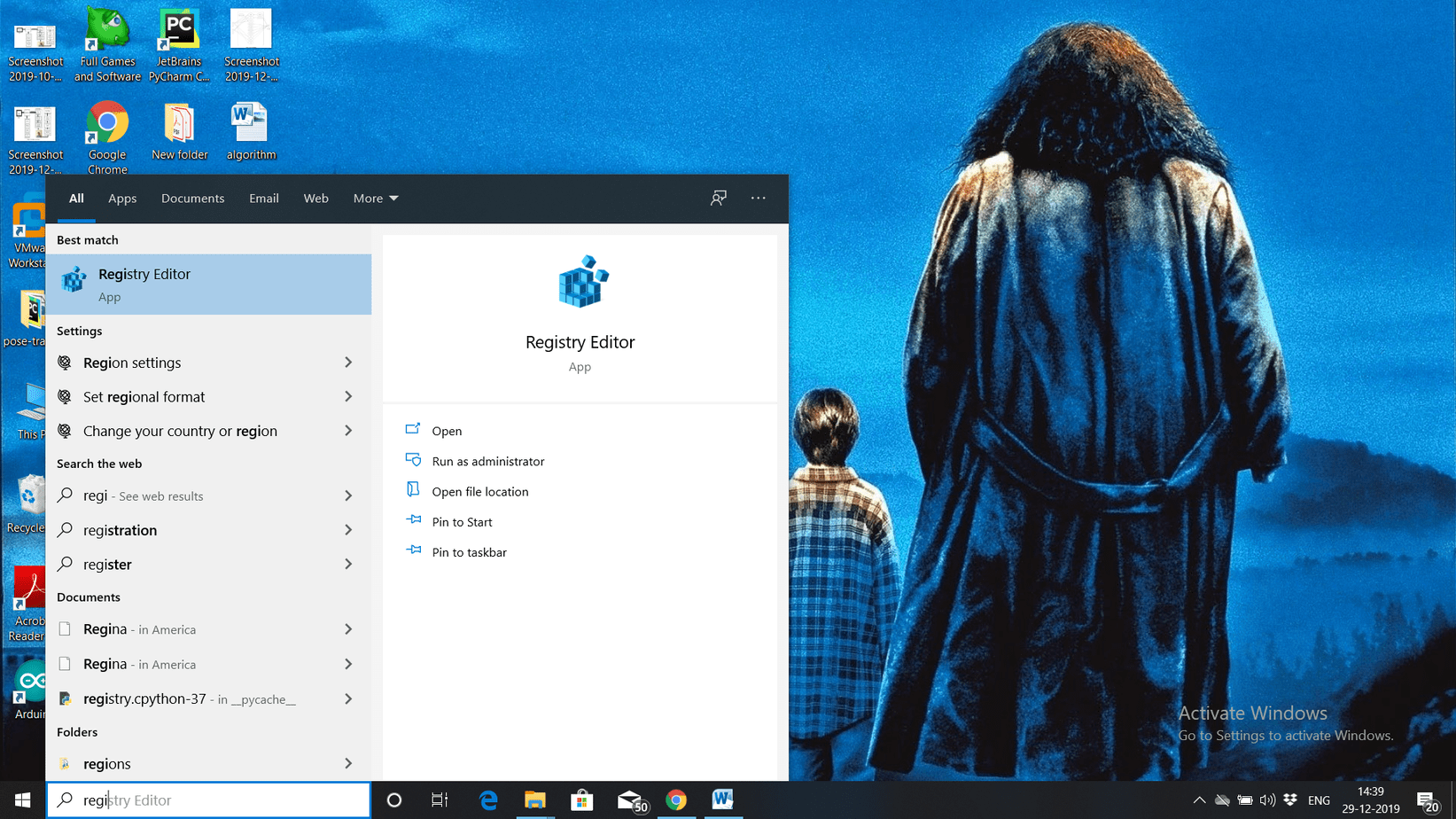Switch to the Web search tab
The image size is (1456, 819).
click(x=315, y=199)
